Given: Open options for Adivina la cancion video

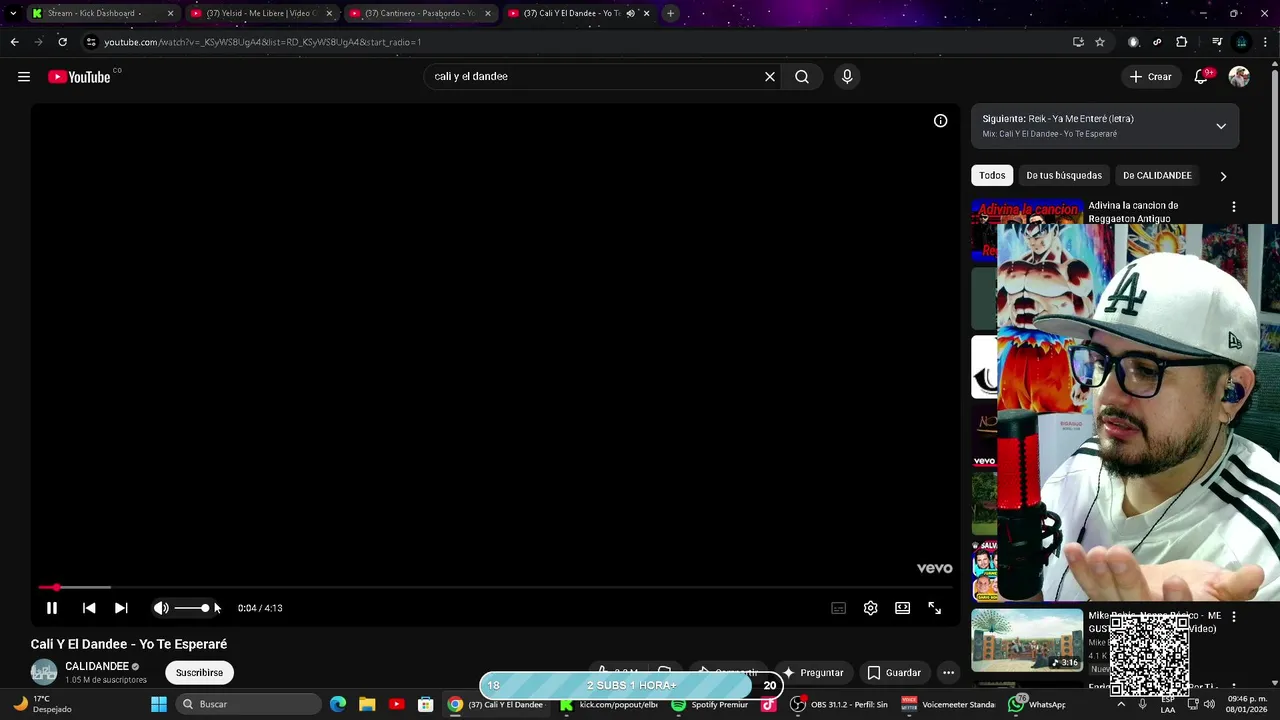Looking at the screenshot, I should (x=1233, y=207).
